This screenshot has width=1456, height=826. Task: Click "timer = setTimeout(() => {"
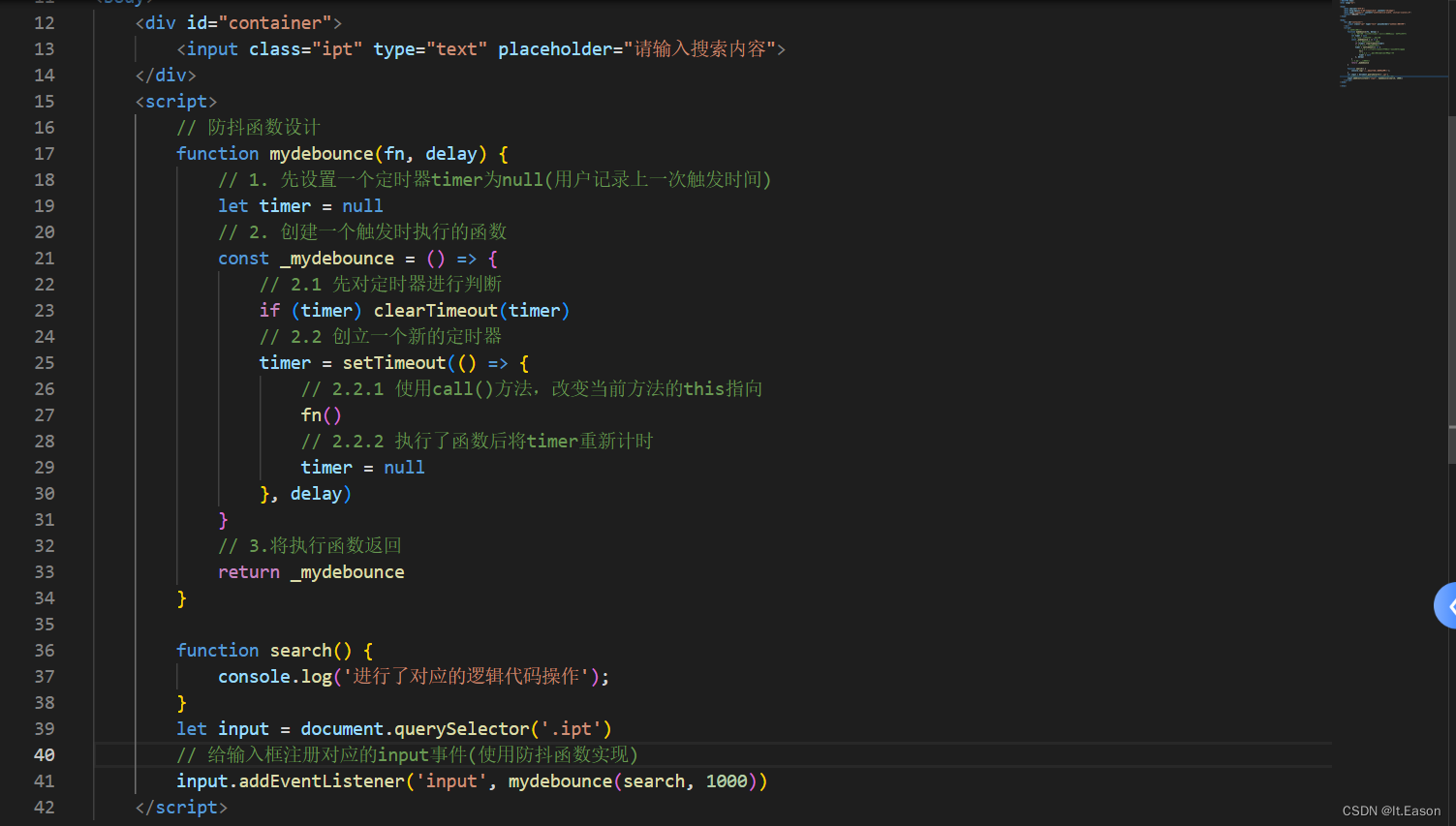click(x=394, y=362)
